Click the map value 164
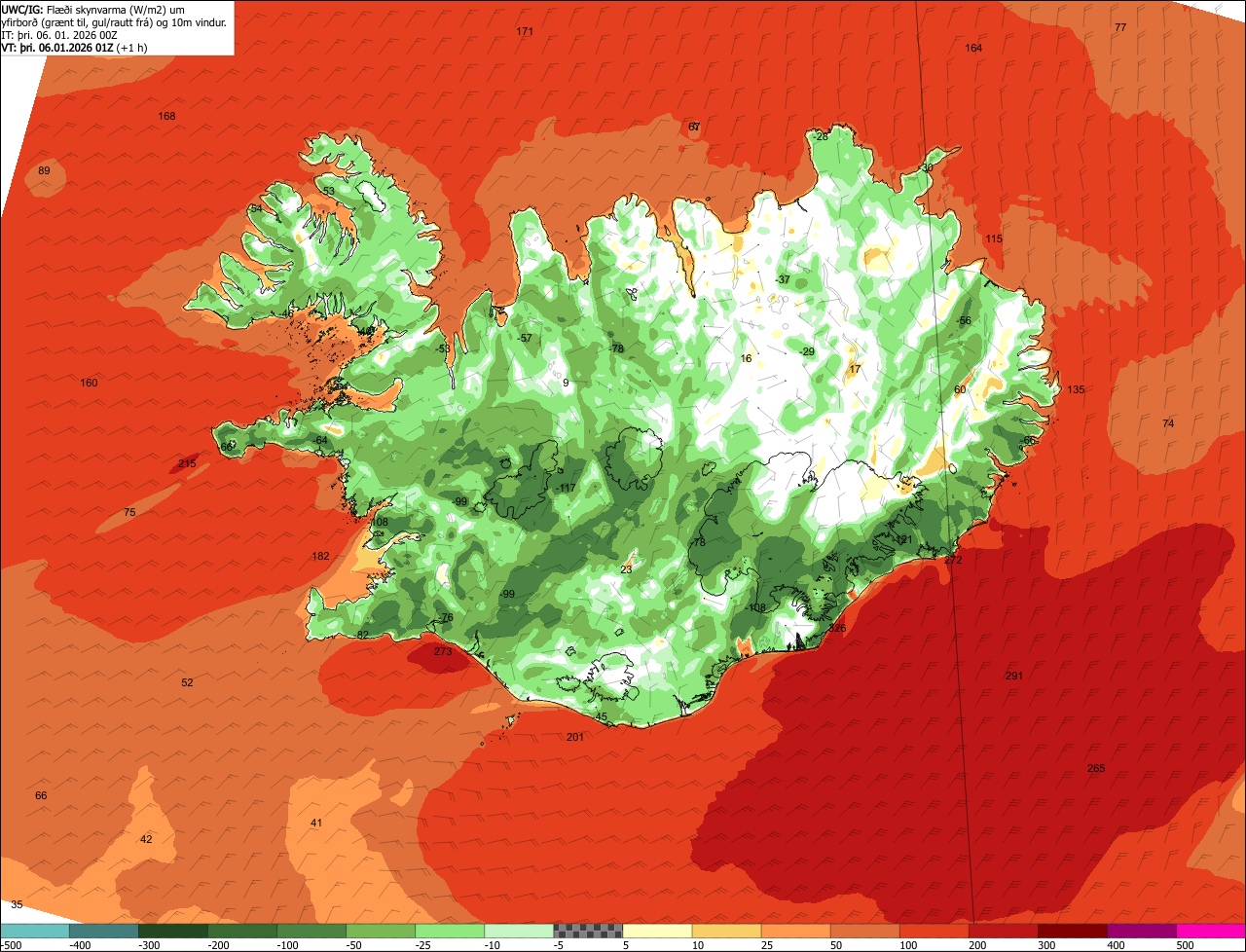This screenshot has width=1246, height=952. coord(973,48)
